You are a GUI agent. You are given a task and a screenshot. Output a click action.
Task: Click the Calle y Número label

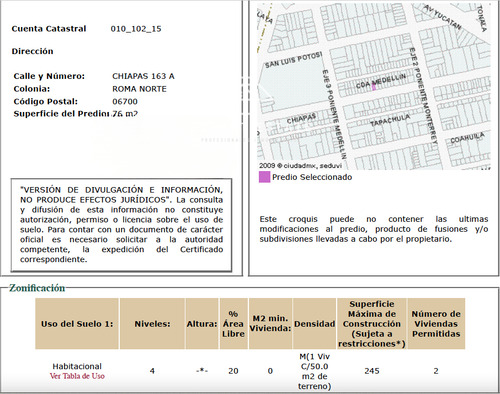[49, 76]
